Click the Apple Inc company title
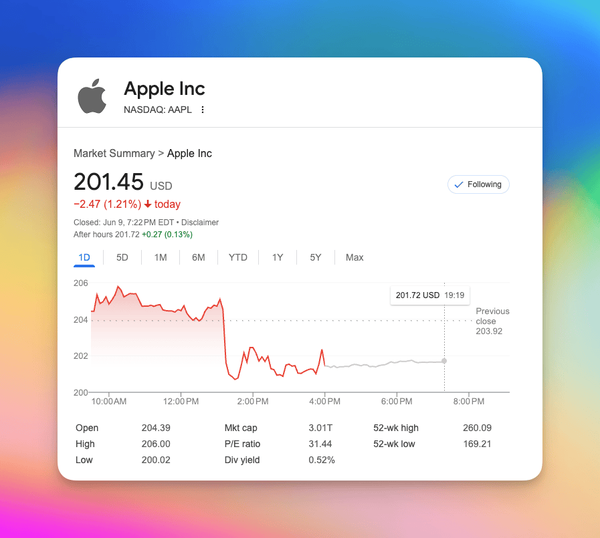 (165, 88)
